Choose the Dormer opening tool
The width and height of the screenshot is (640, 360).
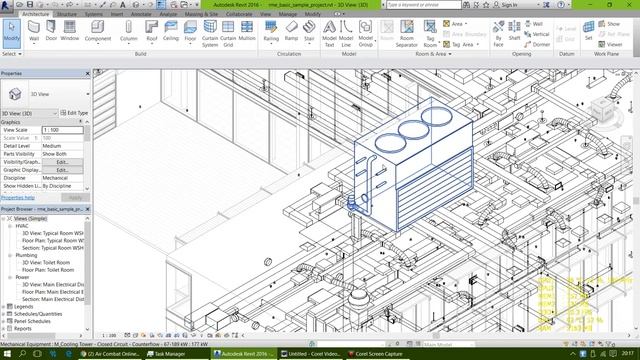(537, 44)
